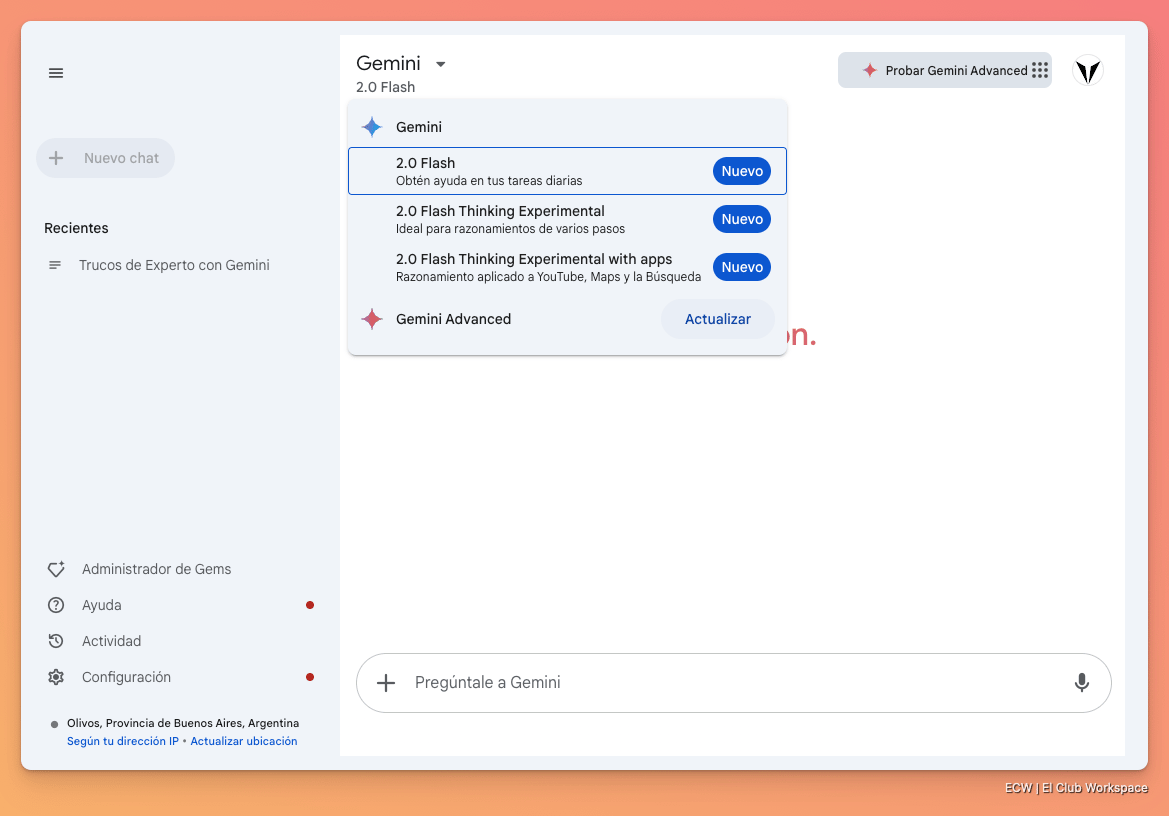Viewport: 1169px width, 816px height.
Task: Click the Configuración gear icon
Action: coord(56,677)
